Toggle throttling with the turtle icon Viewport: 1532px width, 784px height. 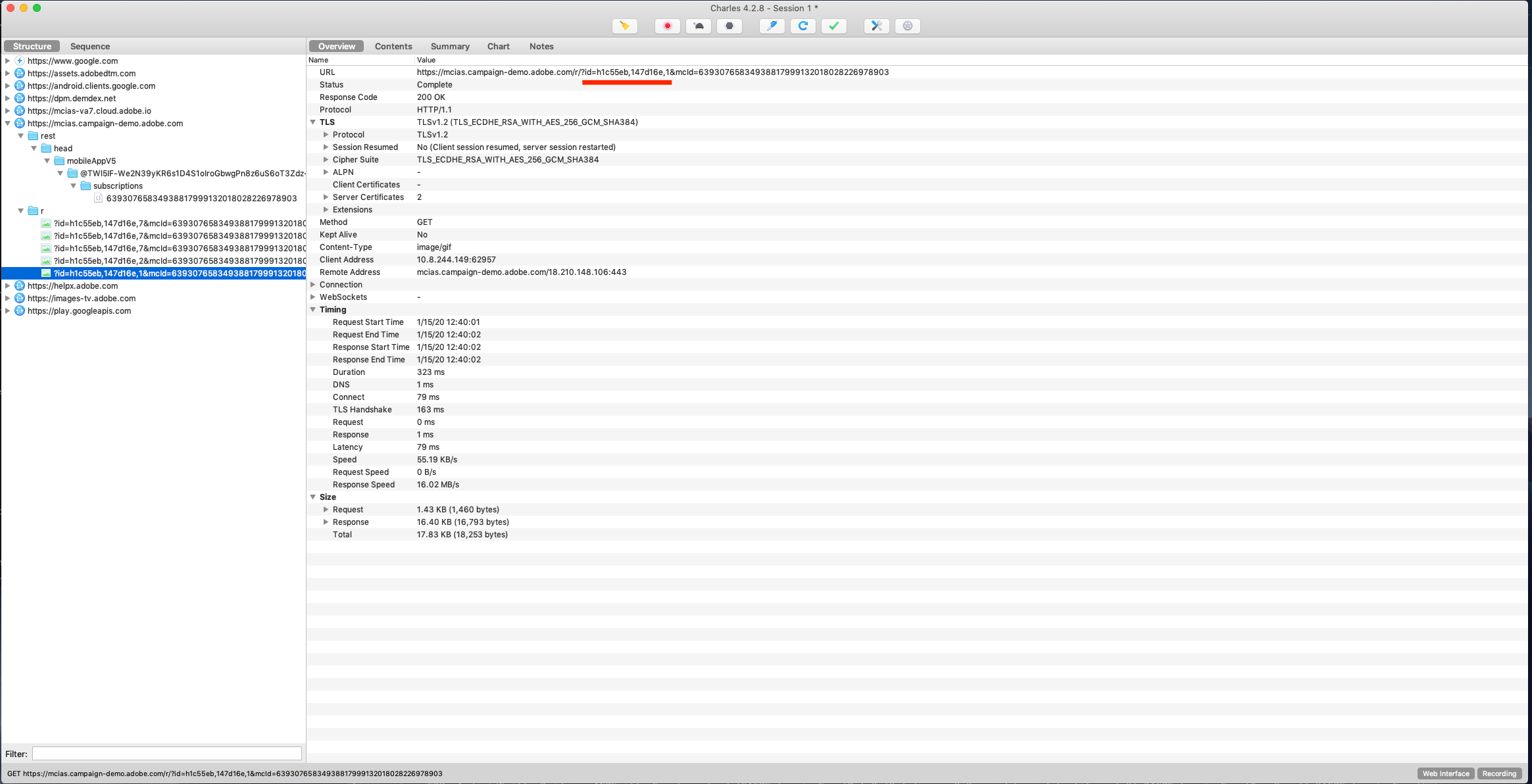[x=698, y=26]
